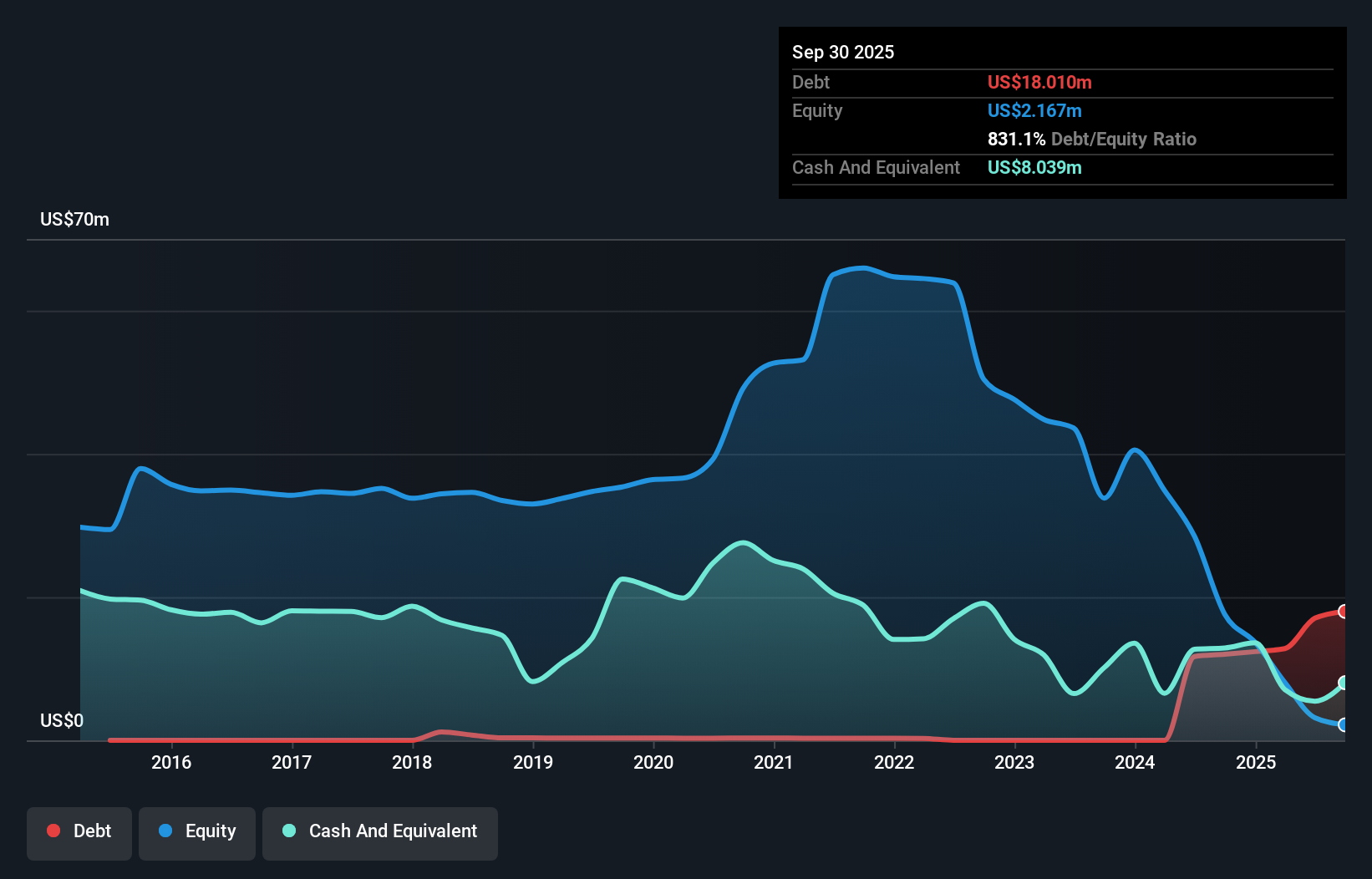Click the 2016 x-axis label
Image resolution: width=1372 pixels, height=879 pixels.
(171, 762)
